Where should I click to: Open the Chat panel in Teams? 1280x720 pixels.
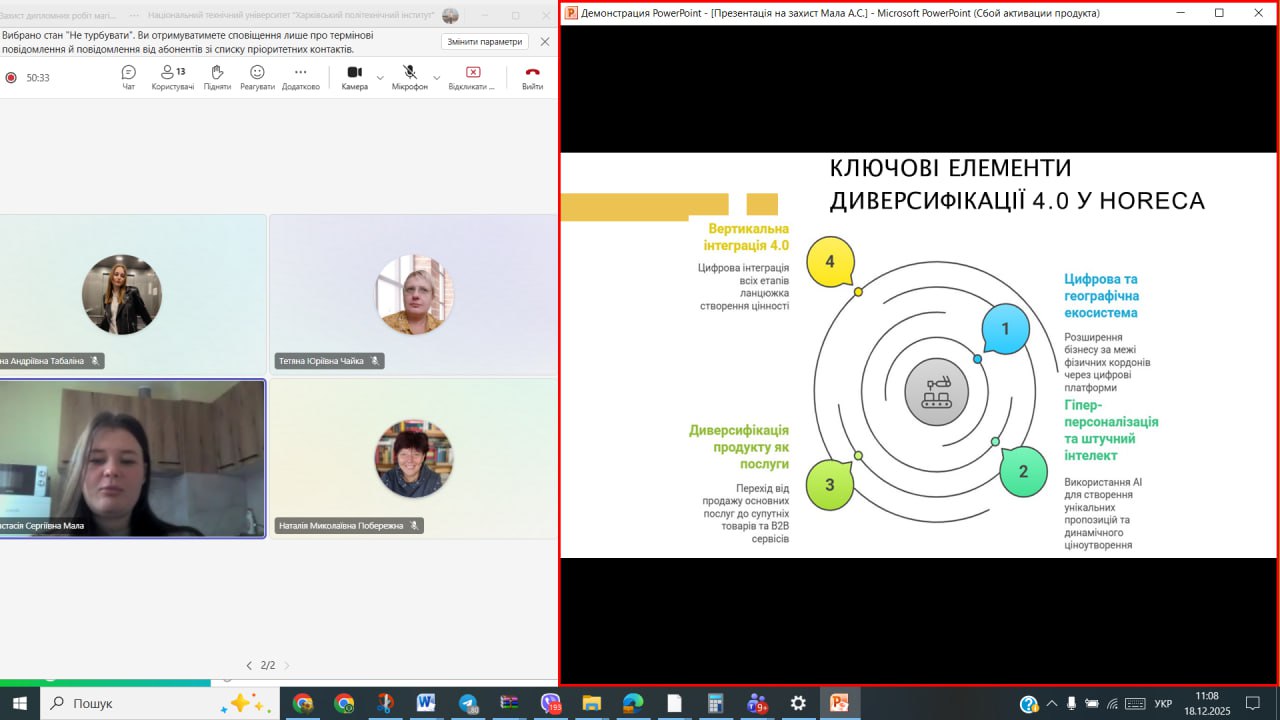(x=128, y=76)
